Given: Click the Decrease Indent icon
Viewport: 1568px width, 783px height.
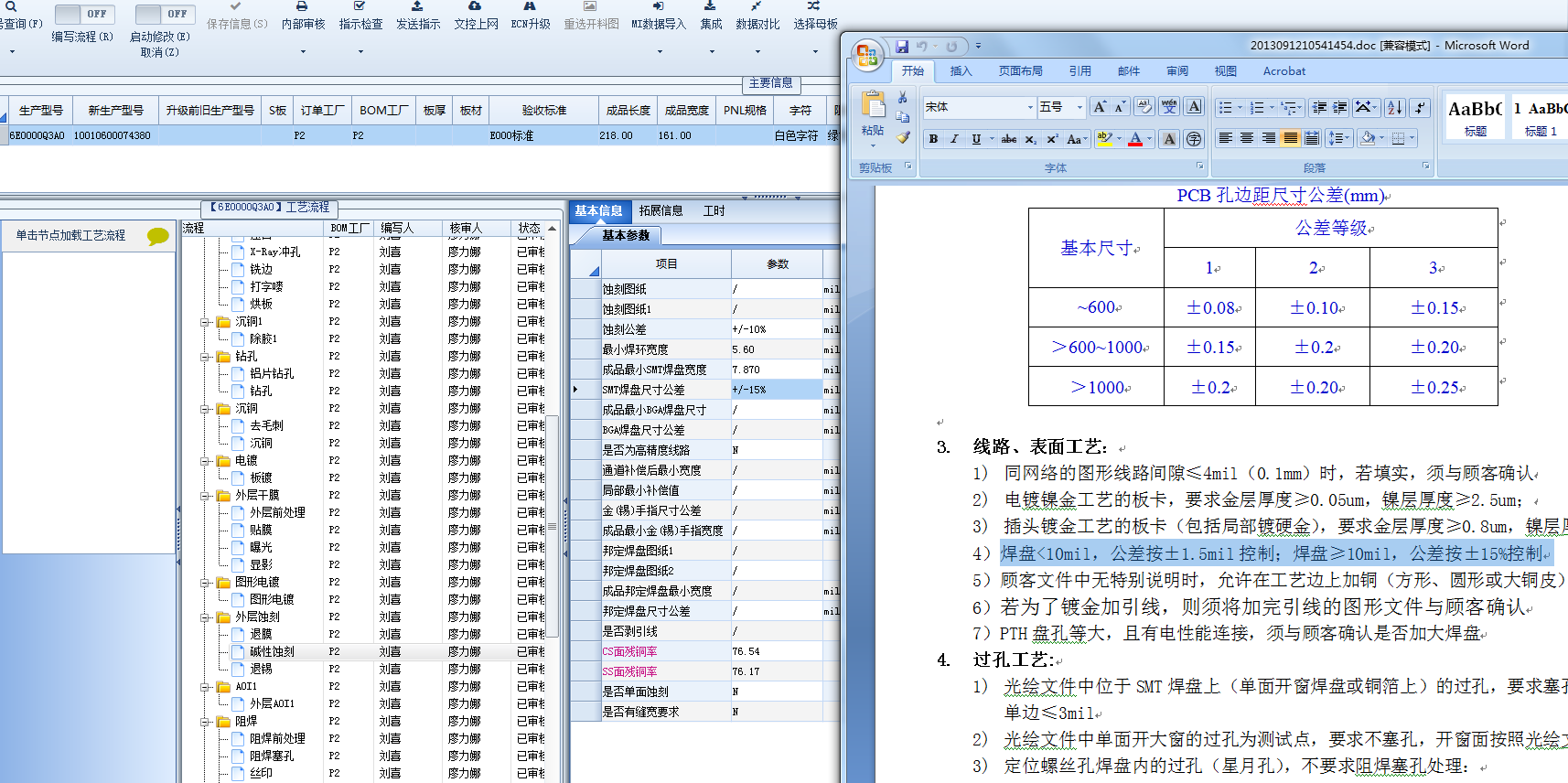Looking at the screenshot, I should (x=1319, y=107).
